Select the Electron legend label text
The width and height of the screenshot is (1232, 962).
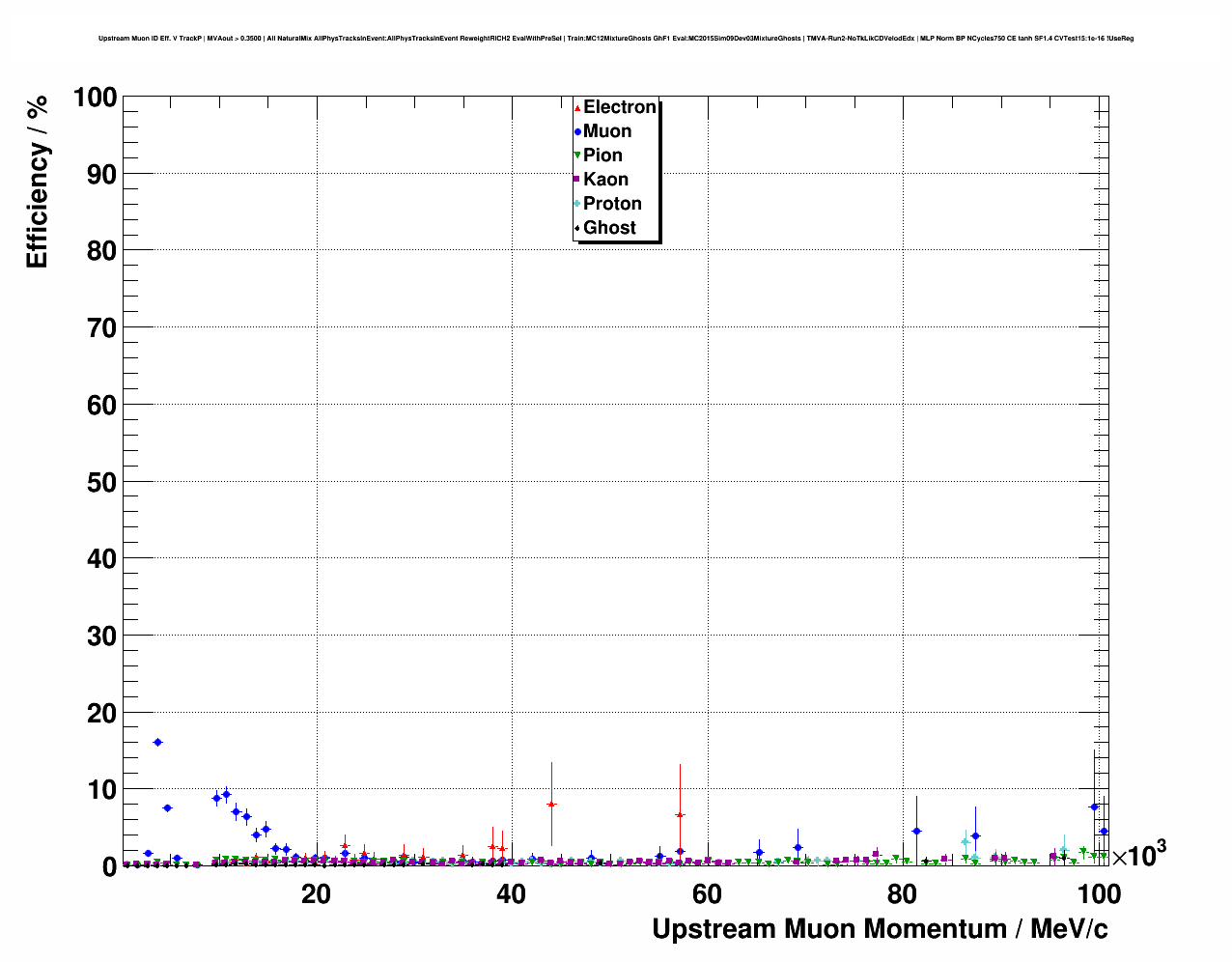coord(620,107)
